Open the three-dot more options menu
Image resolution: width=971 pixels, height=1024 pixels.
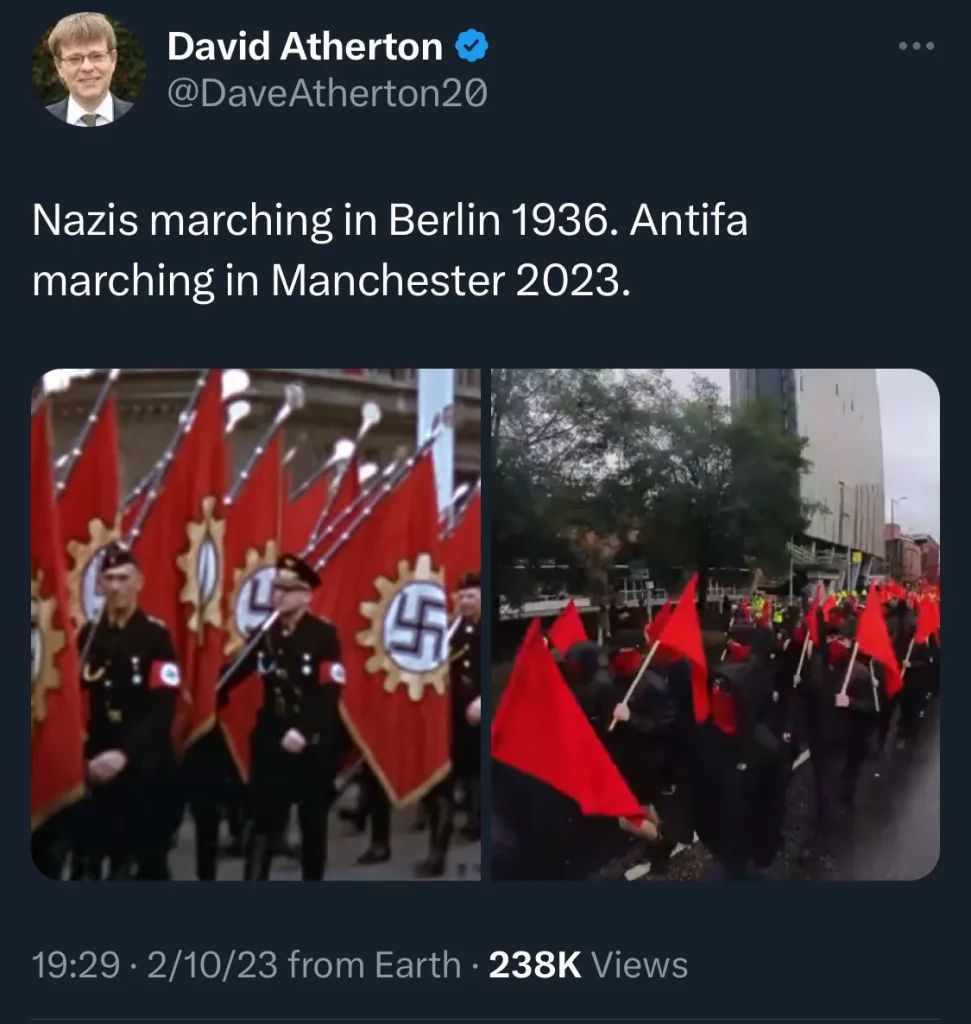click(x=916, y=46)
